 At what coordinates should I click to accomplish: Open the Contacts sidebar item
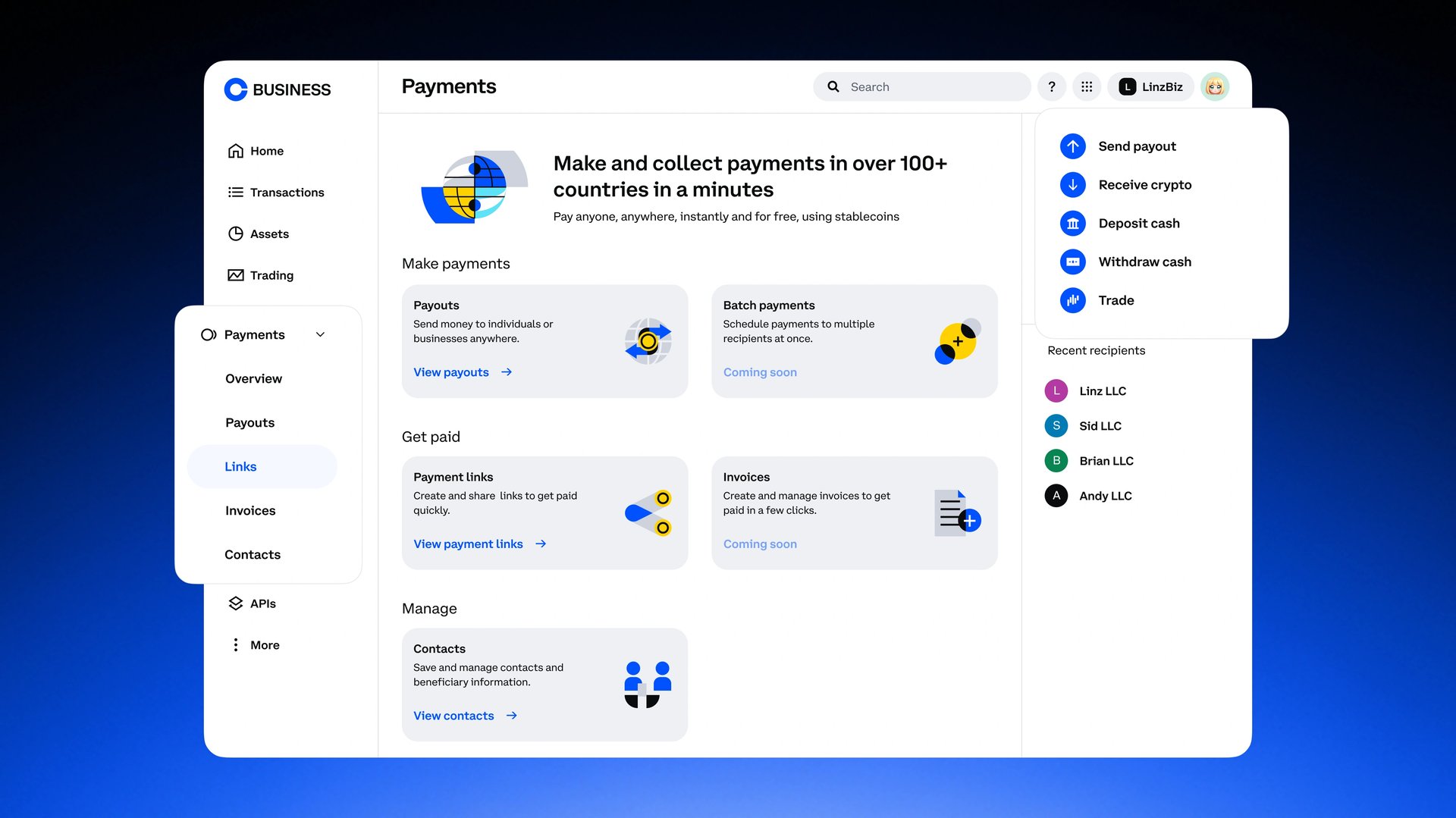coord(252,554)
